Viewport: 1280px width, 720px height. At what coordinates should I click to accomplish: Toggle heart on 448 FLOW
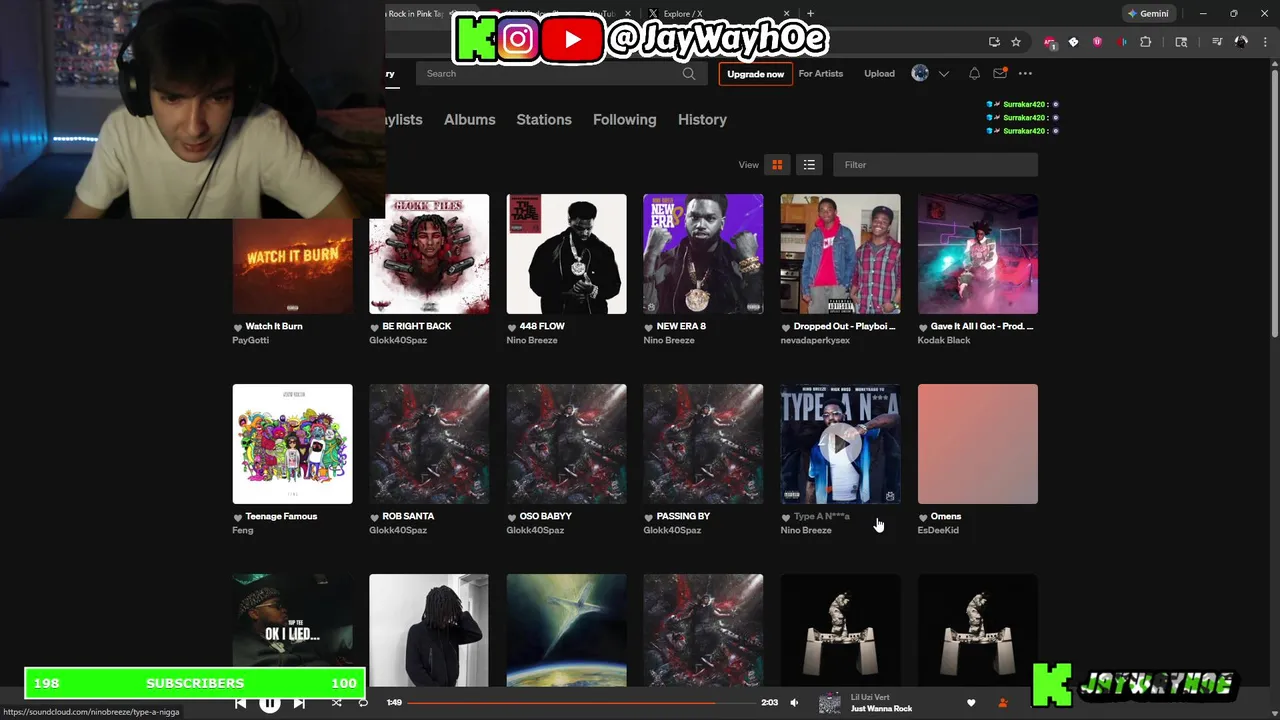tap(512, 327)
